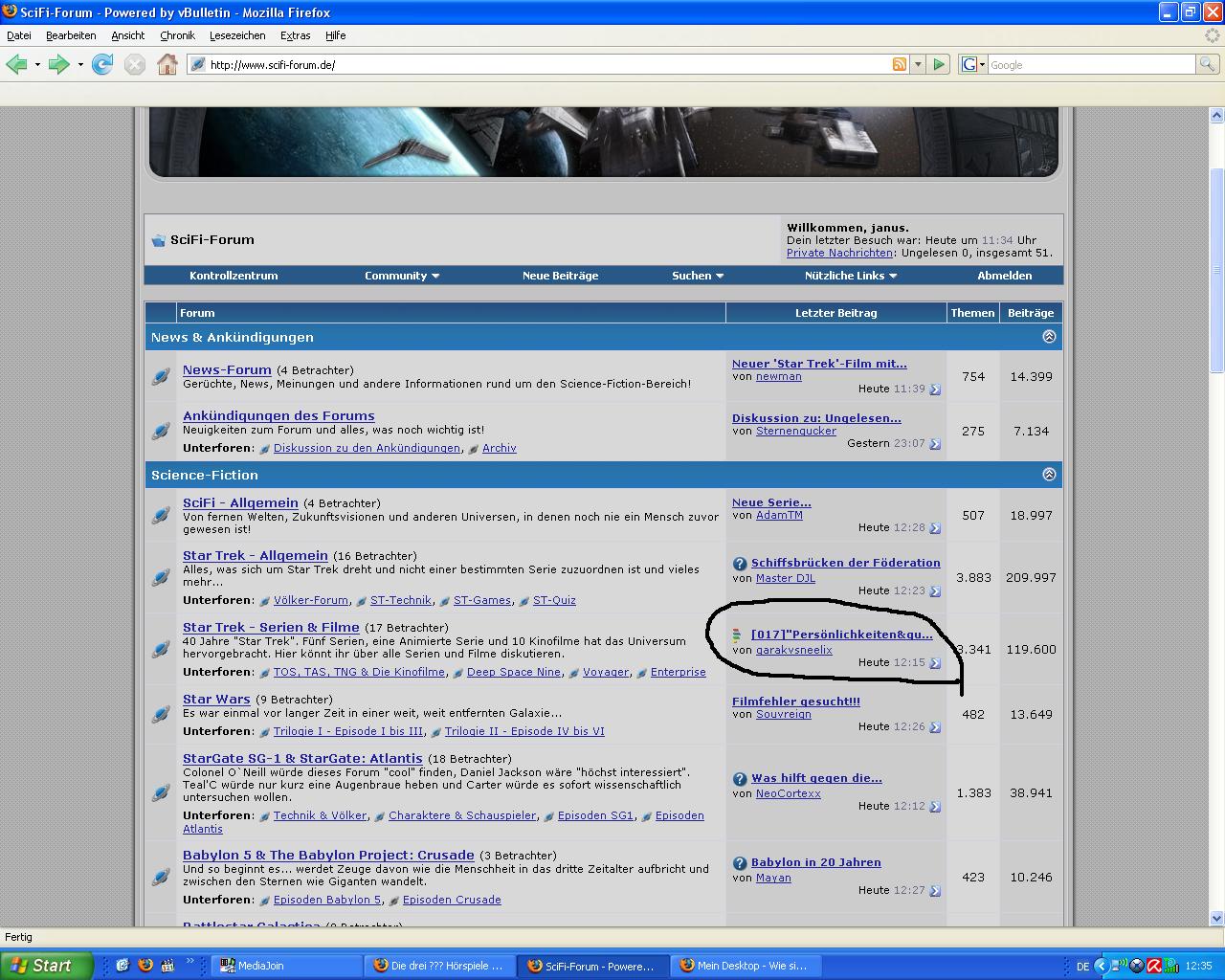Click the back navigation arrow

point(16,64)
